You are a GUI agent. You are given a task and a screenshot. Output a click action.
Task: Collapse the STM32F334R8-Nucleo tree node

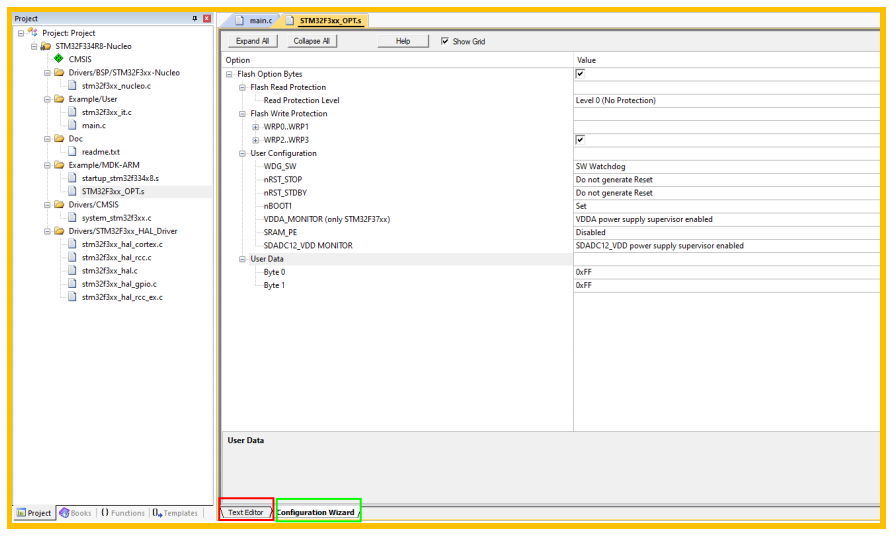34,46
